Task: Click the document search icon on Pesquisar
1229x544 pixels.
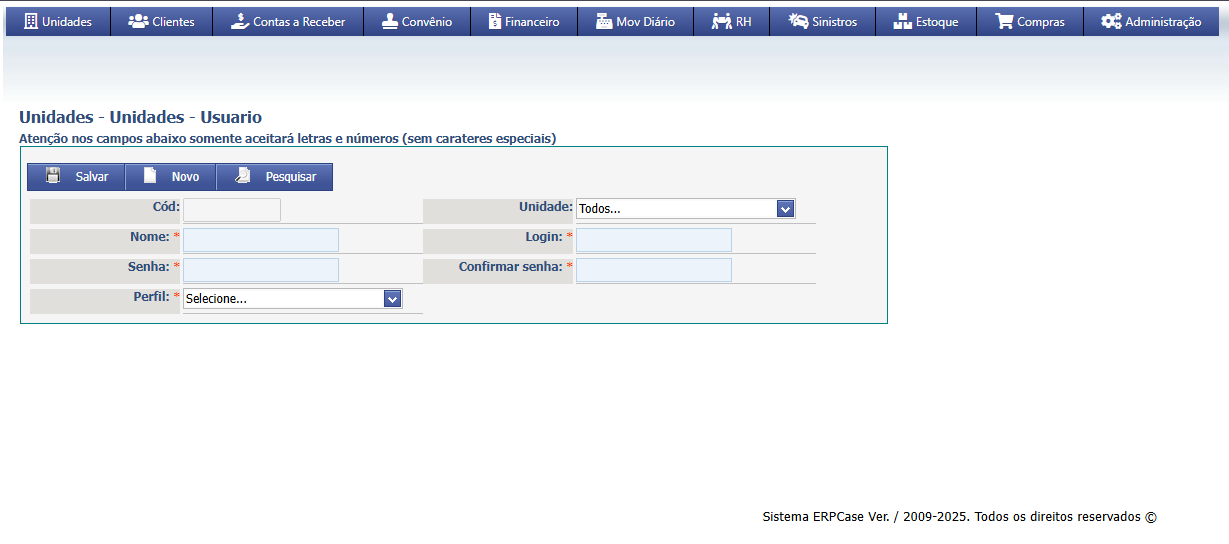Action: coord(242,176)
